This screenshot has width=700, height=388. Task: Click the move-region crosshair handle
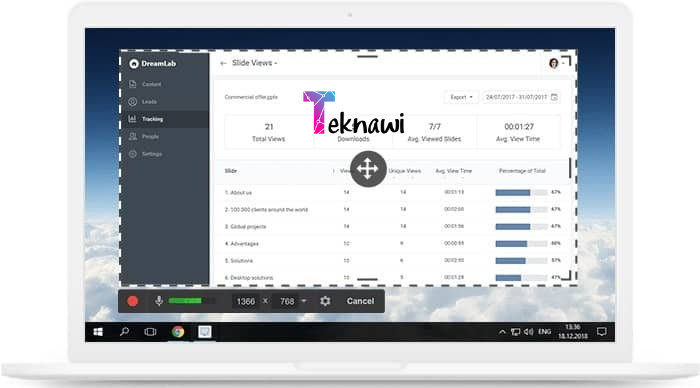tap(368, 169)
